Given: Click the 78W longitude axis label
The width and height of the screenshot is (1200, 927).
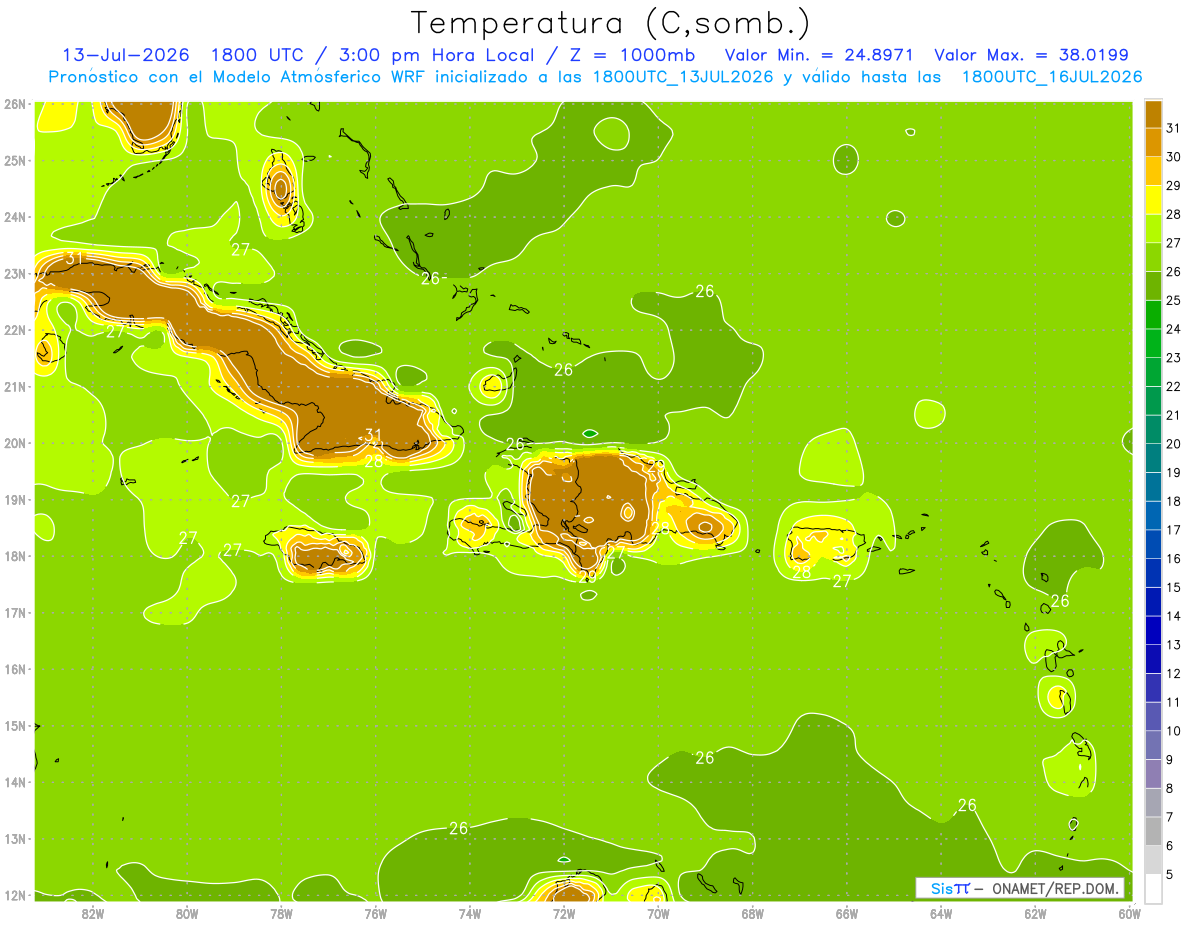Looking at the screenshot, I should 281,913.
